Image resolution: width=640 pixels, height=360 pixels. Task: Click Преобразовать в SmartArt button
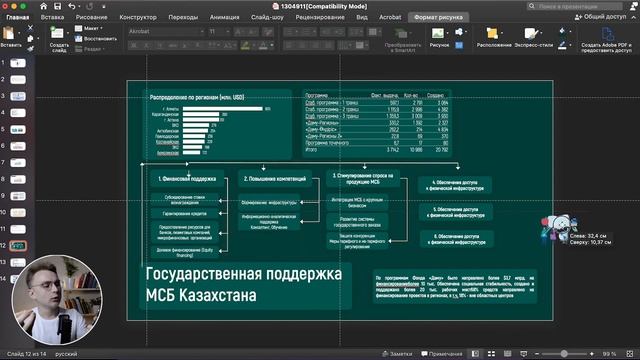click(402, 39)
